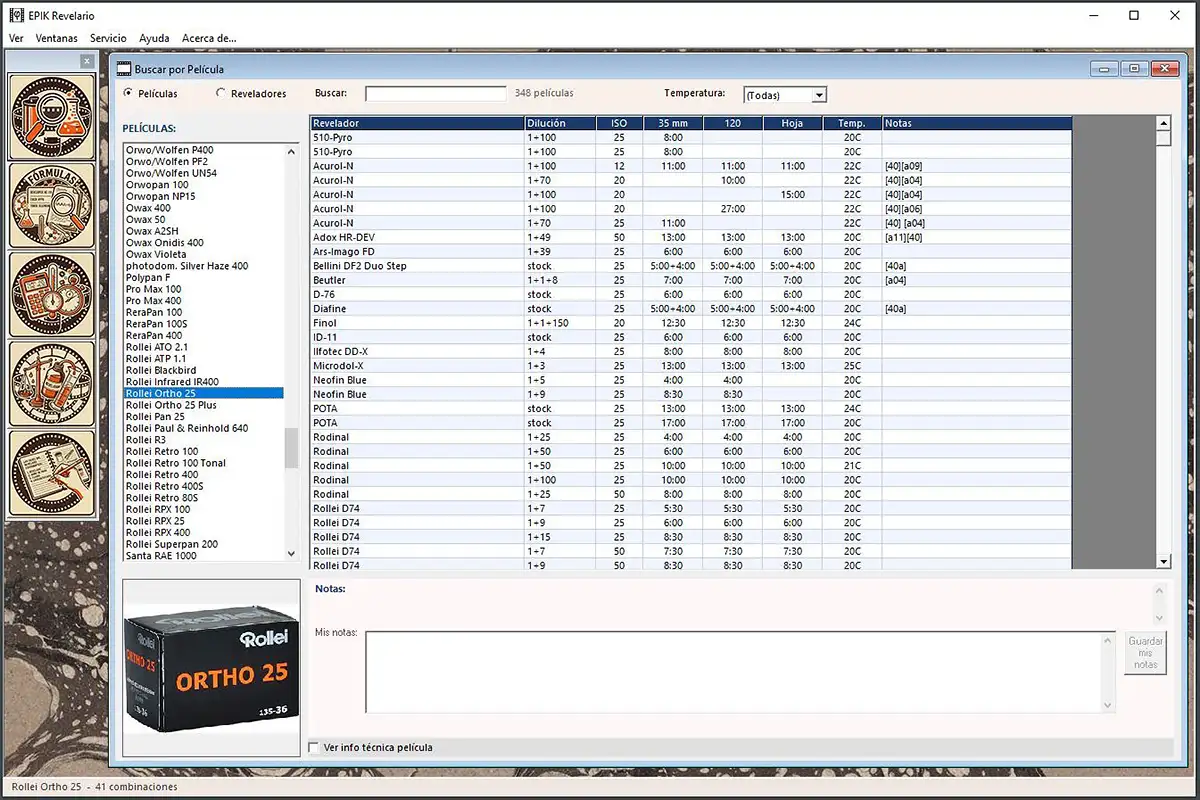The width and height of the screenshot is (1200, 800).
Task: Select the Finol developer row
Action: pos(691,323)
